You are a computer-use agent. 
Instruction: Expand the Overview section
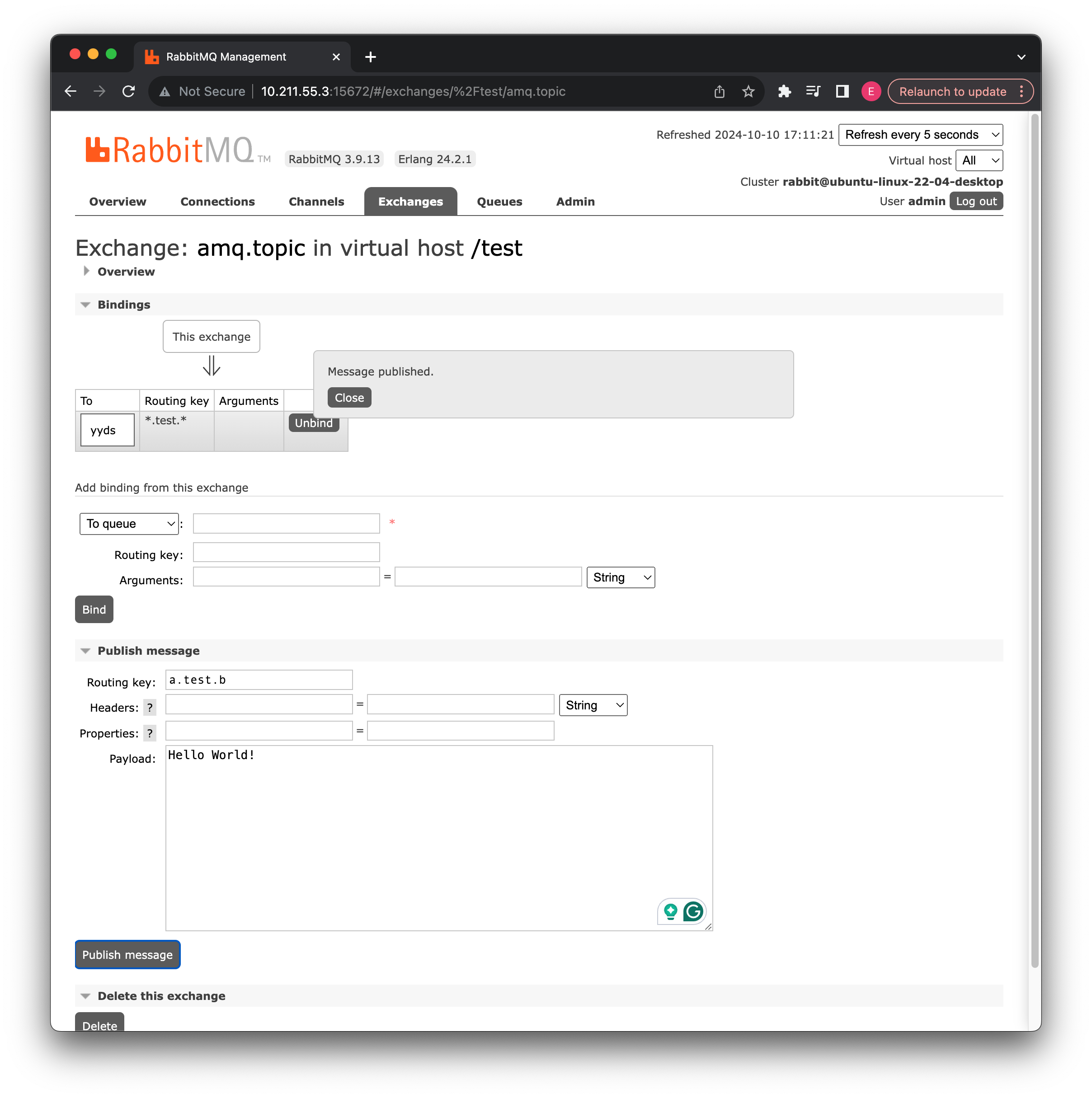(126, 272)
